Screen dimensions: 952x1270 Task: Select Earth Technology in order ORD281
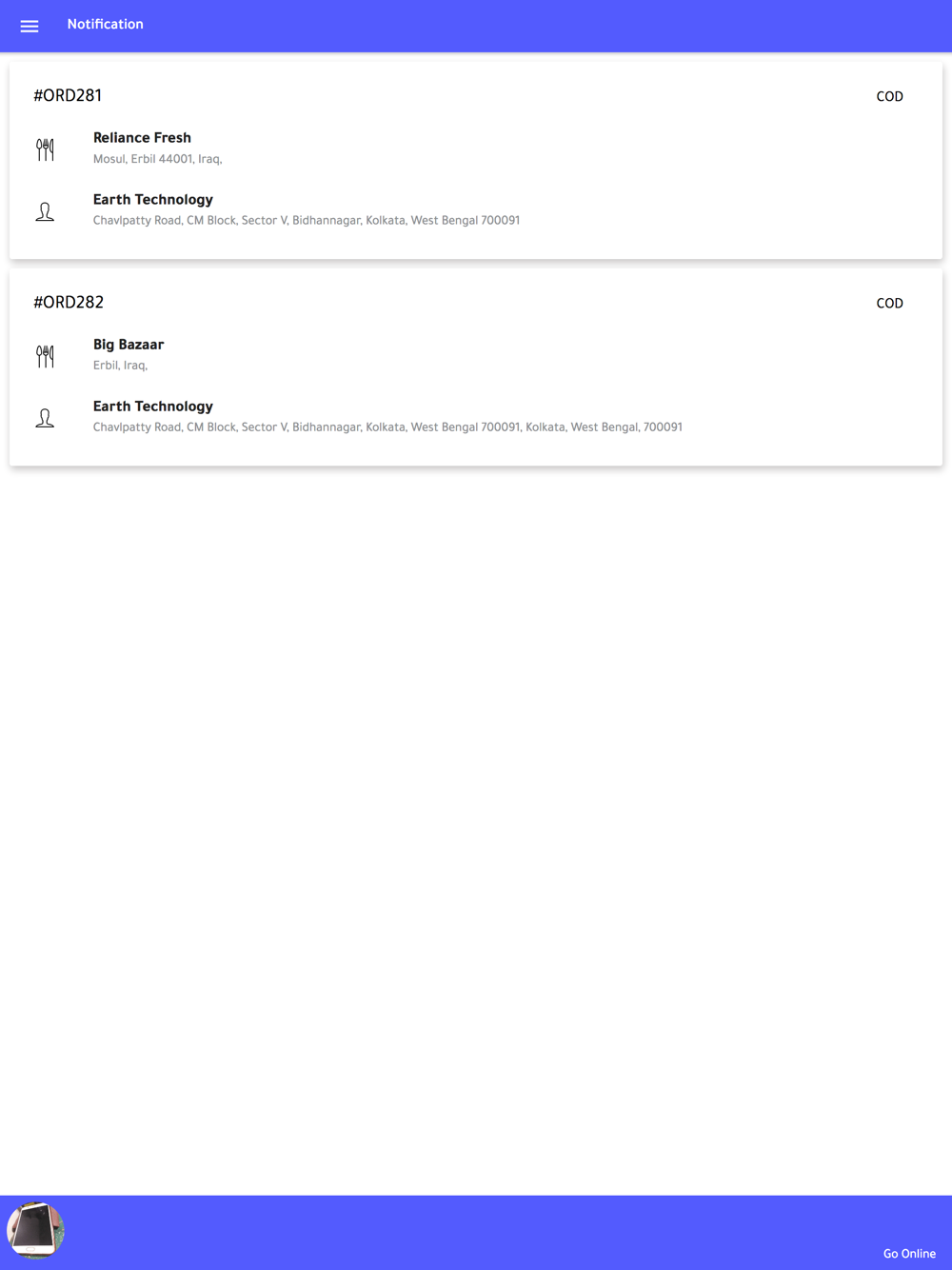pyautogui.click(x=153, y=199)
